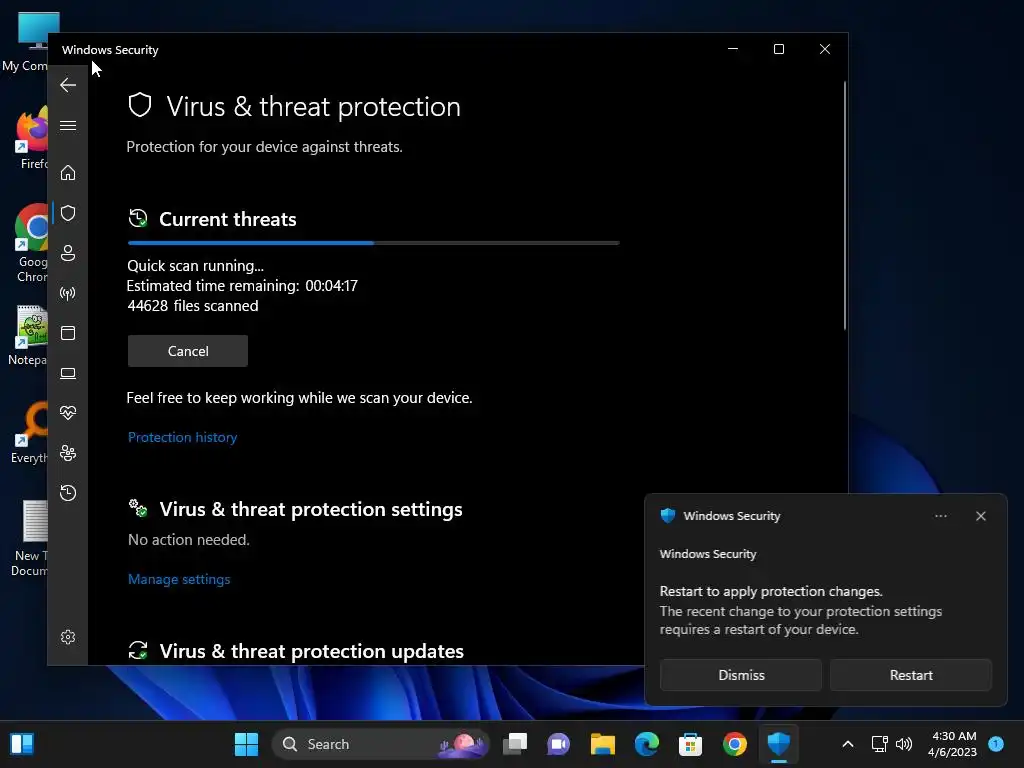Open Device security laptop icon
The height and width of the screenshot is (768, 1024).
[x=68, y=373]
